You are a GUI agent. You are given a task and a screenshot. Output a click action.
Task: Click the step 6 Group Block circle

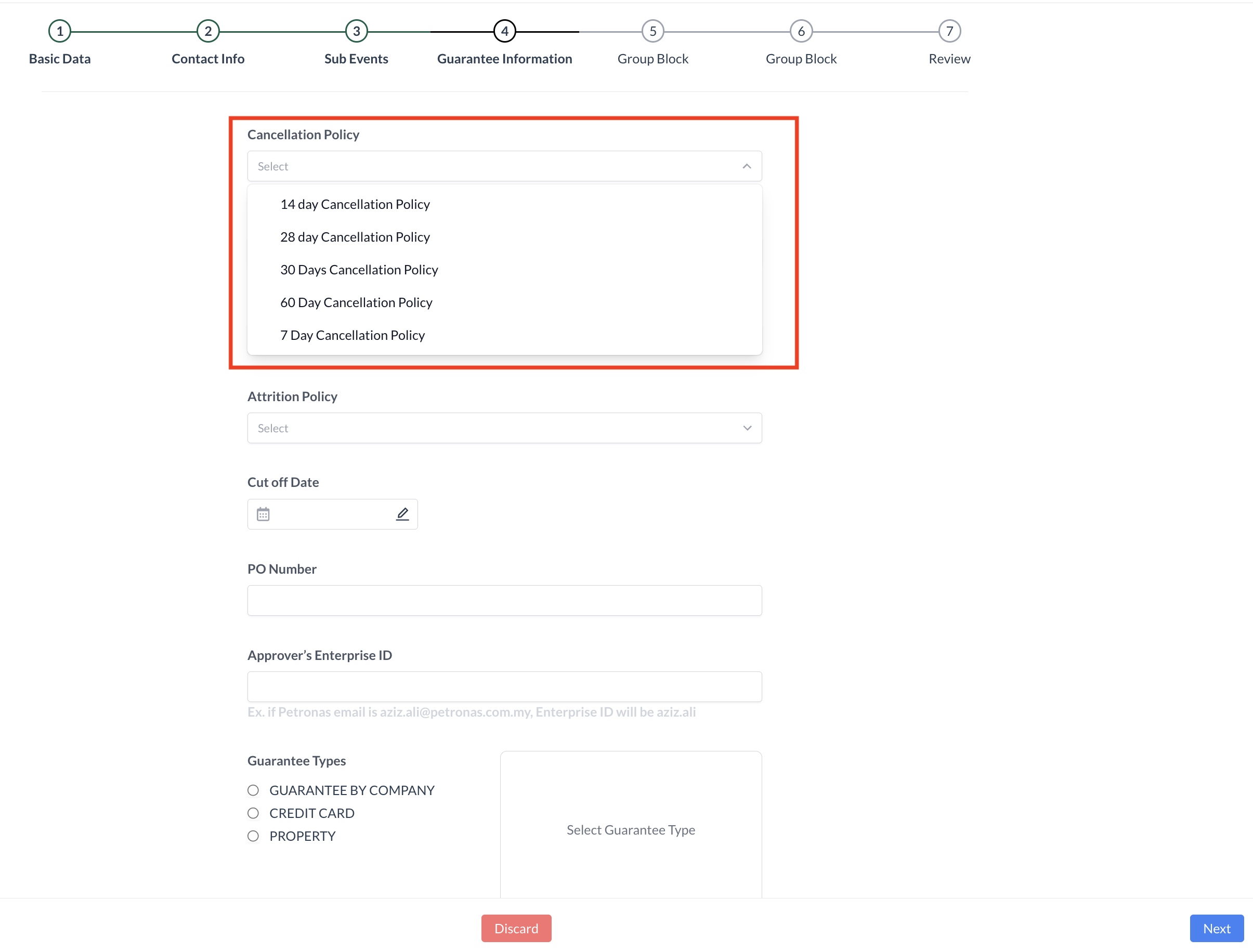tap(801, 32)
